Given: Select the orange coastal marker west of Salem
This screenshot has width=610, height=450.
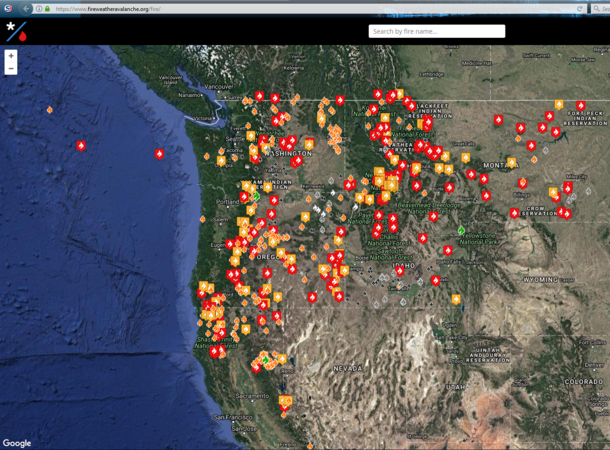Looking at the screenshot, I should 202,219.
